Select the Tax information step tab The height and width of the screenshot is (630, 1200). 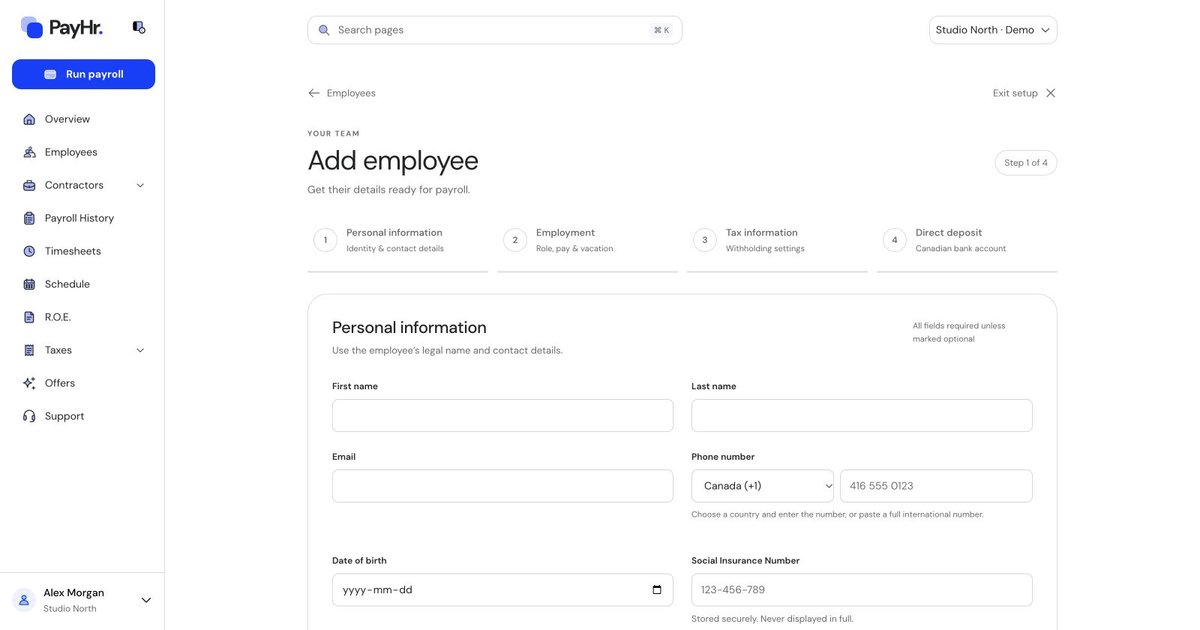point(777,240)
